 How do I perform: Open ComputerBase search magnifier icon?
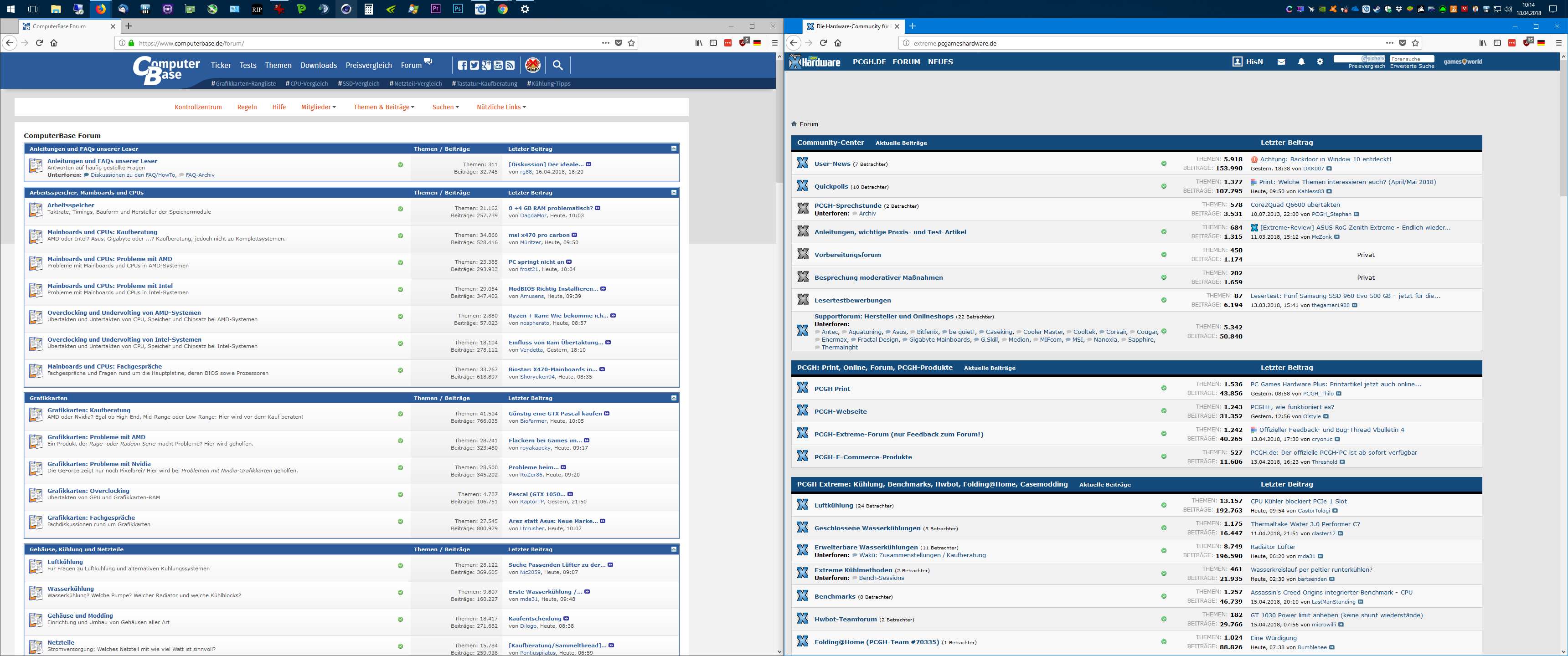pos(557,65)
